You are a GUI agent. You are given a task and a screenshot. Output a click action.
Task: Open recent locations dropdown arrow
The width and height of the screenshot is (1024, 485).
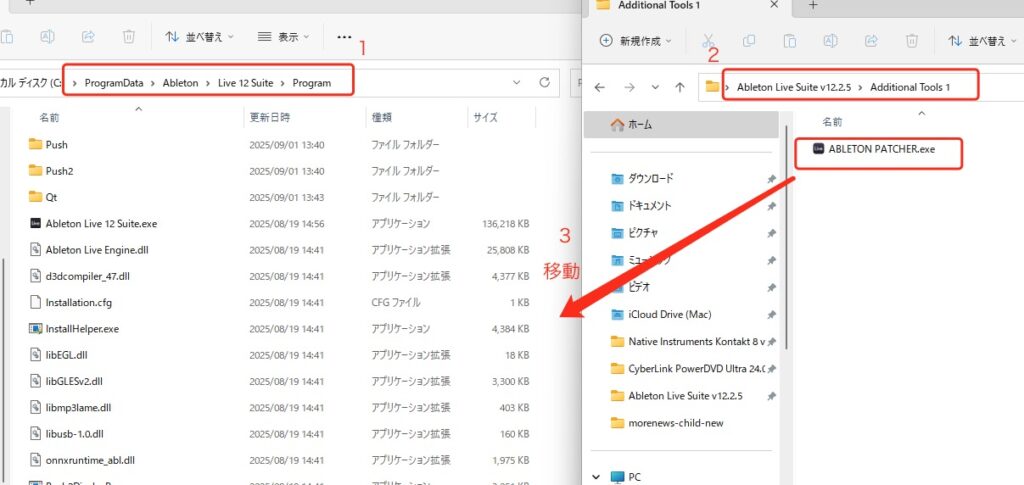(x=655, y=87)
